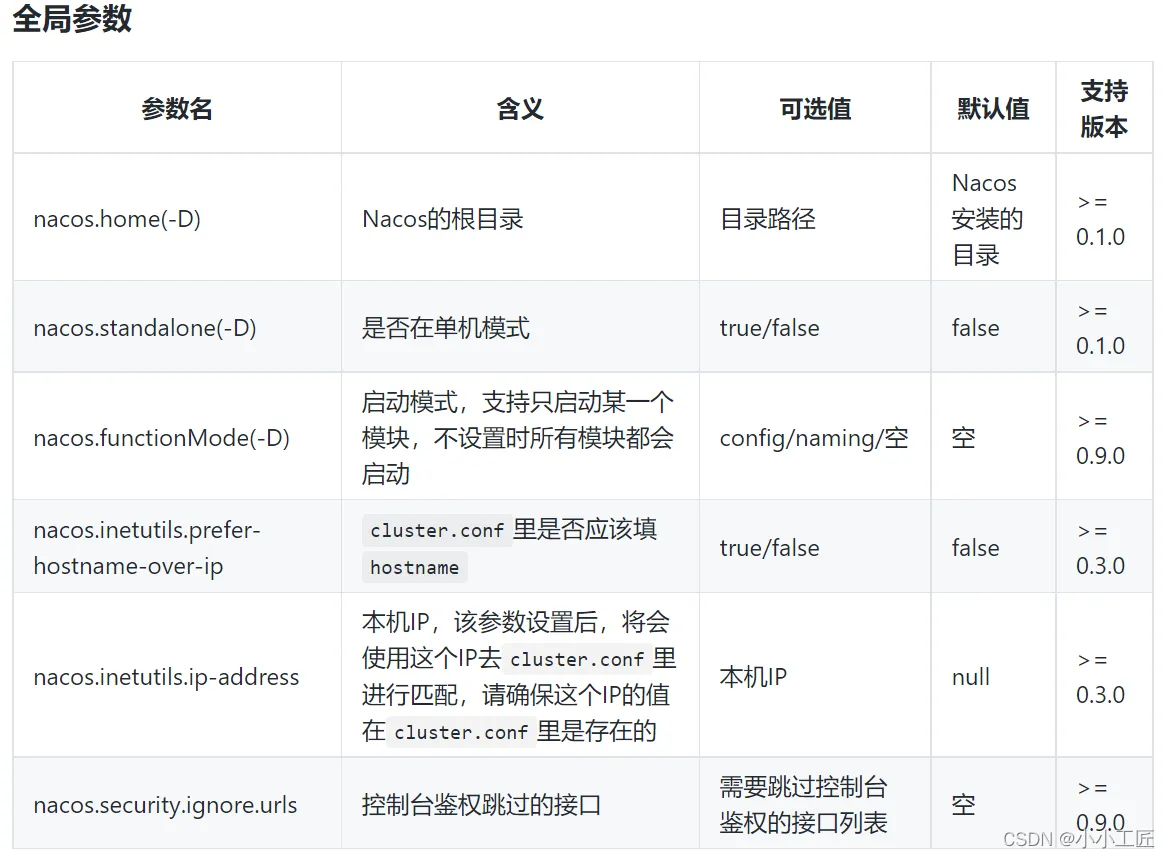
Task: Click the nacos.inetutils.ip-address parameter cell
Action: click(166, 677)
